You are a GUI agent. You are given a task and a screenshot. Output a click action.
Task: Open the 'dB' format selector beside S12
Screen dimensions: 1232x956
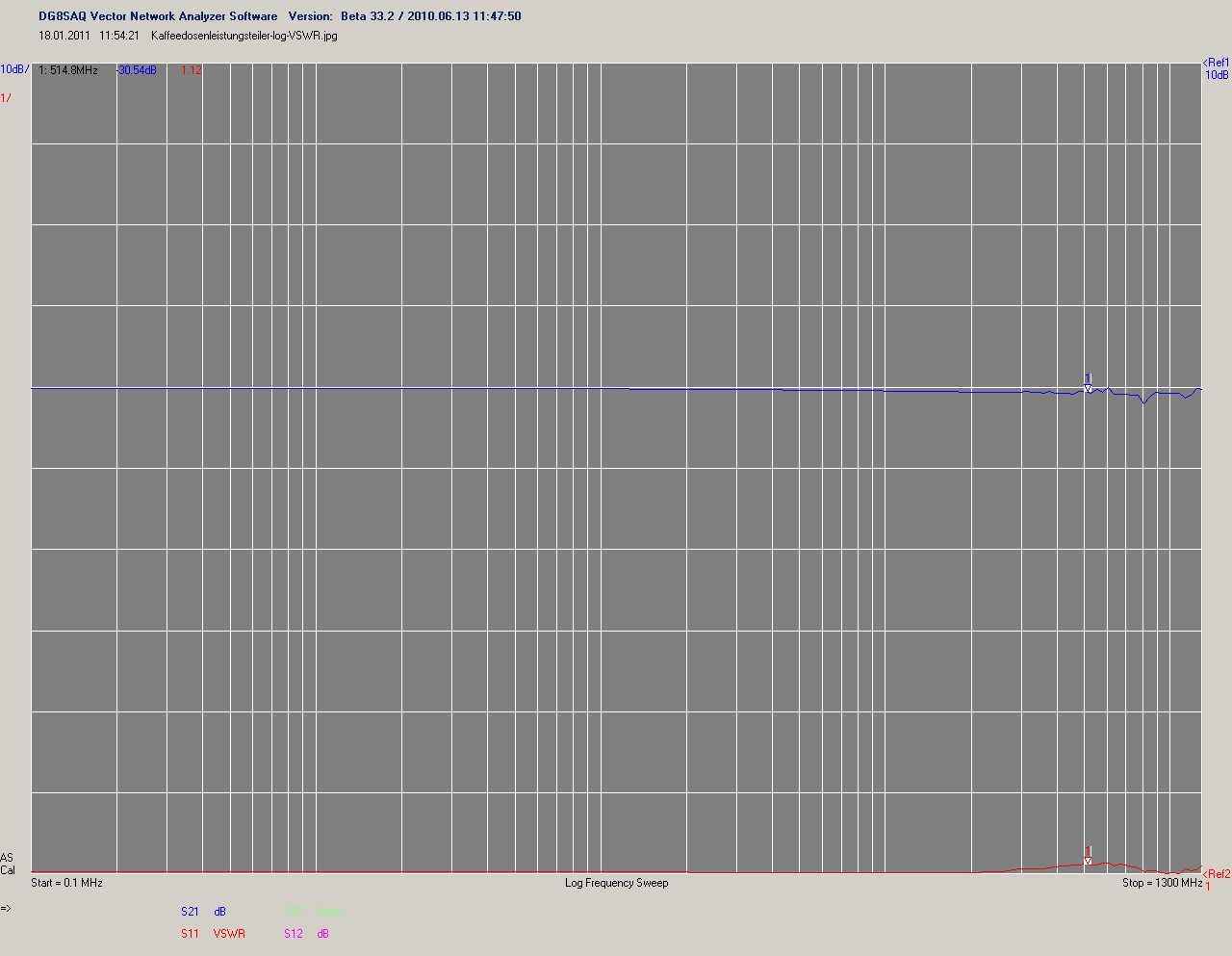[x=323, y=934]
